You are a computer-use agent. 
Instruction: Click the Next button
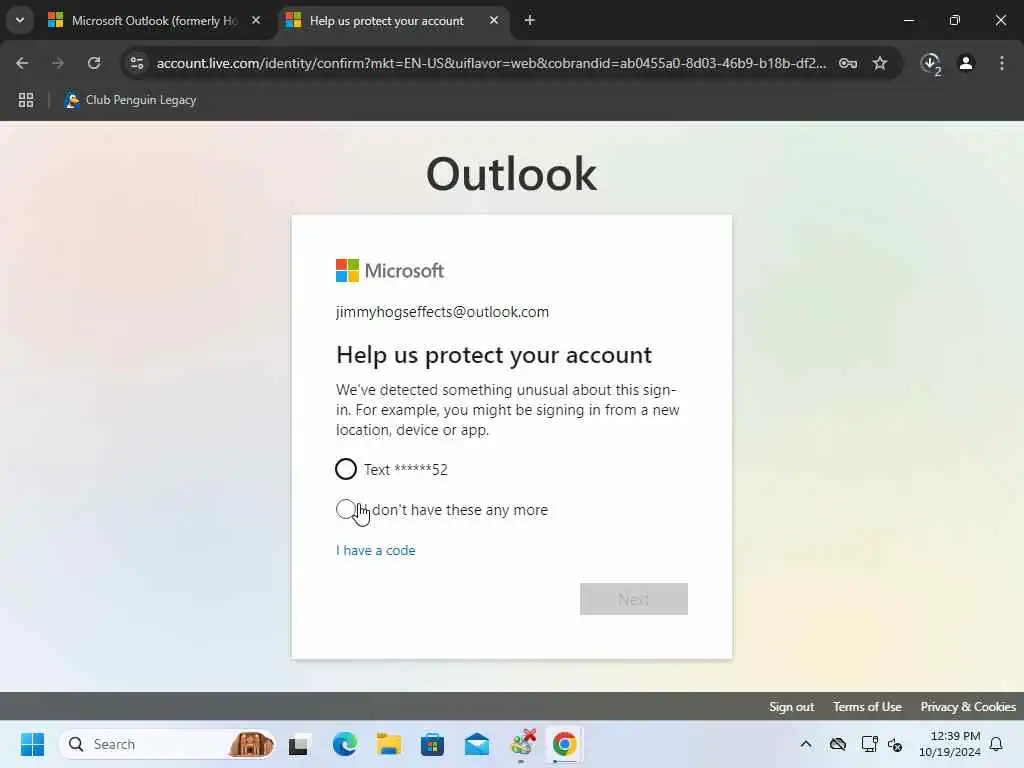point(633,599)
